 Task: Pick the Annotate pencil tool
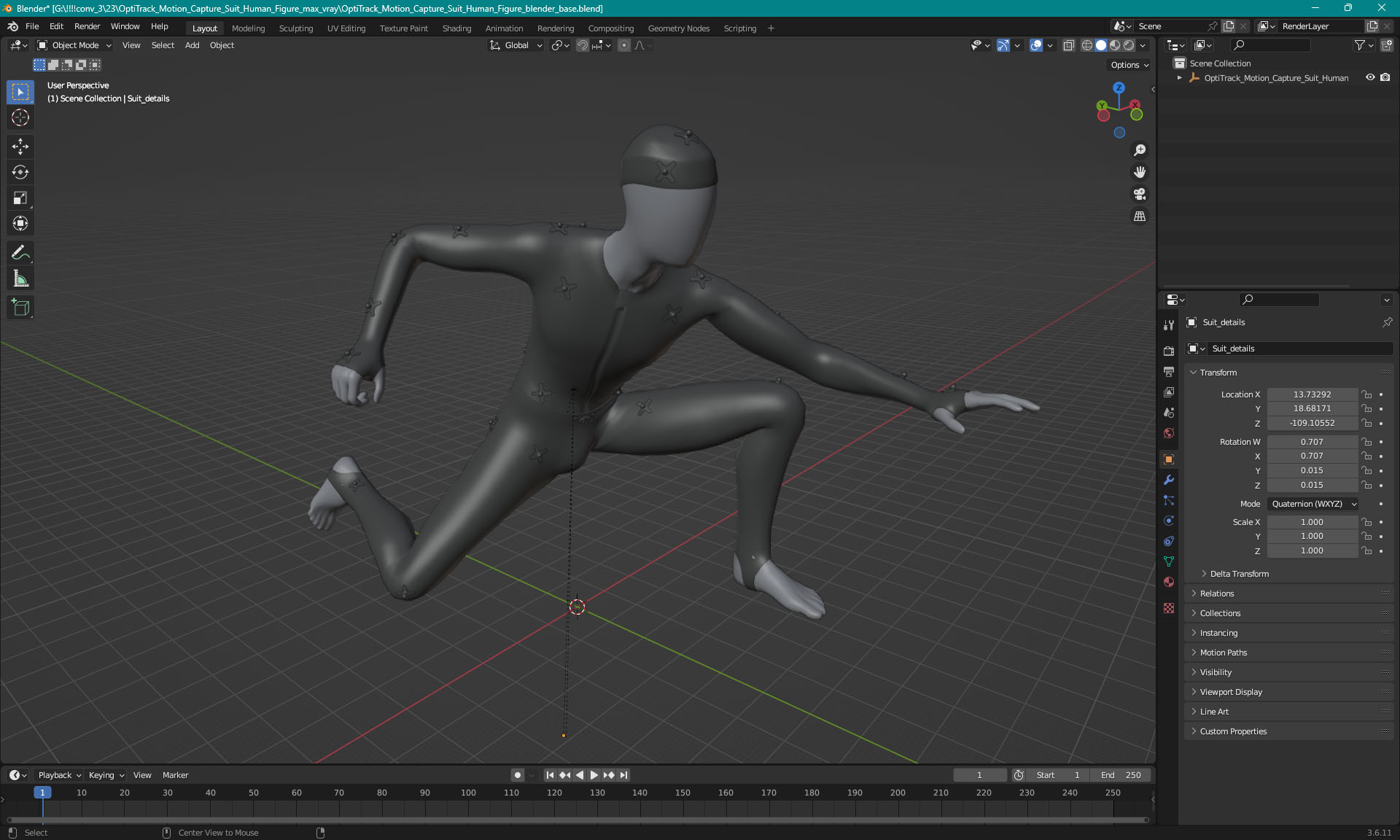[20, 253]
